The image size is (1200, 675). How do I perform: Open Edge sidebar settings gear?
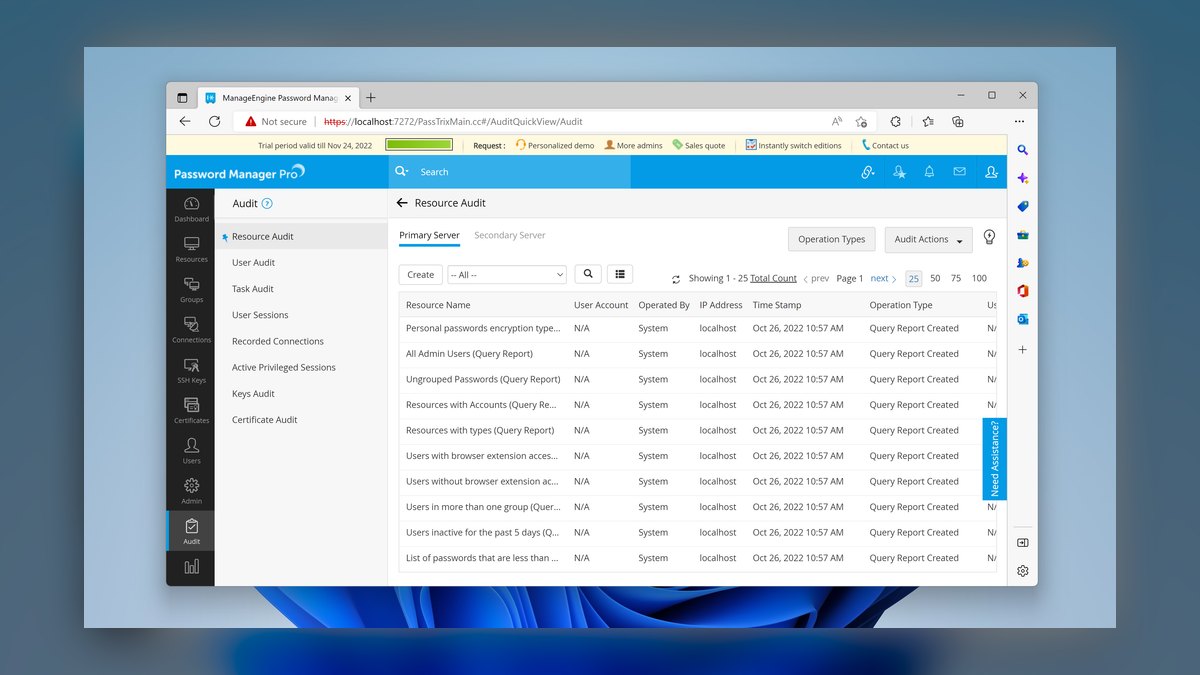(1022, 571)
